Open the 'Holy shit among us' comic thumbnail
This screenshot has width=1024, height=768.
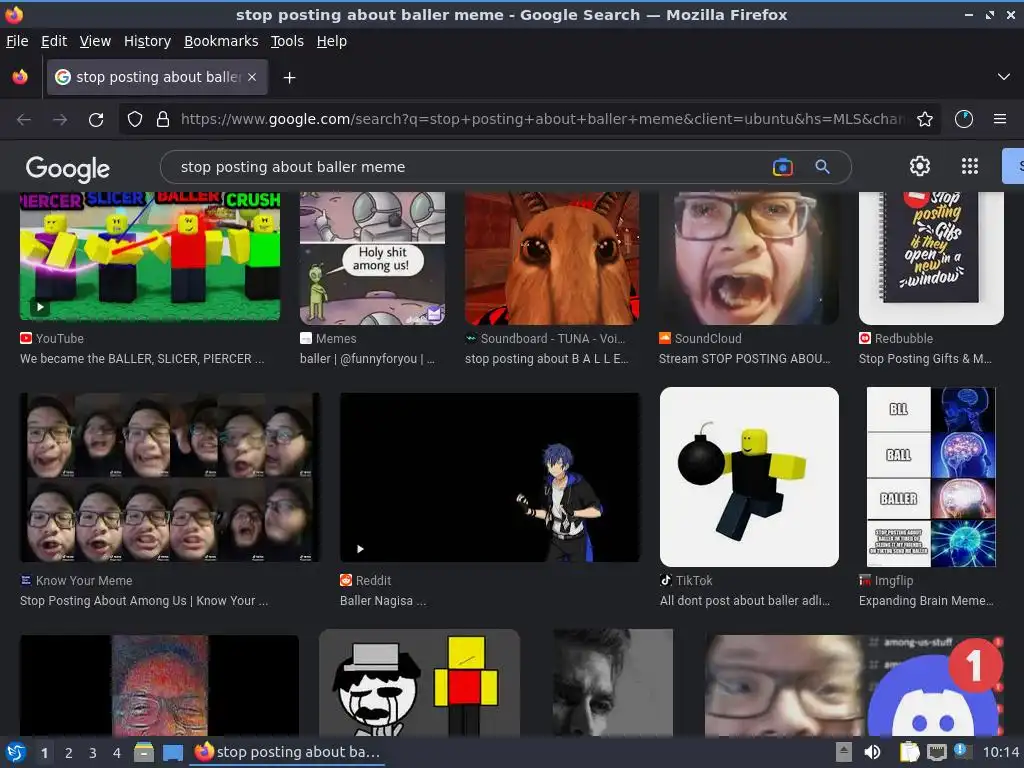pyautogui.click(x=372, y=258)
